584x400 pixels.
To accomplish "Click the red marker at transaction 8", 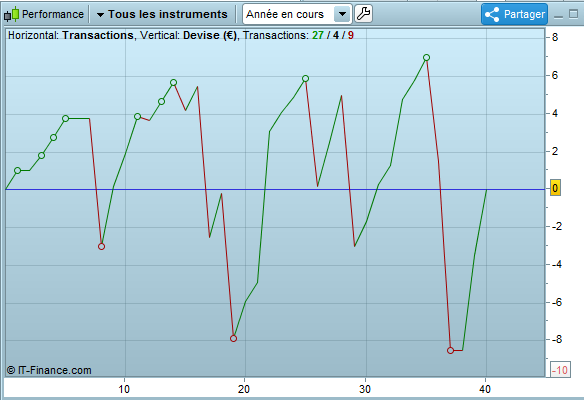I will (x=101, y=247).
